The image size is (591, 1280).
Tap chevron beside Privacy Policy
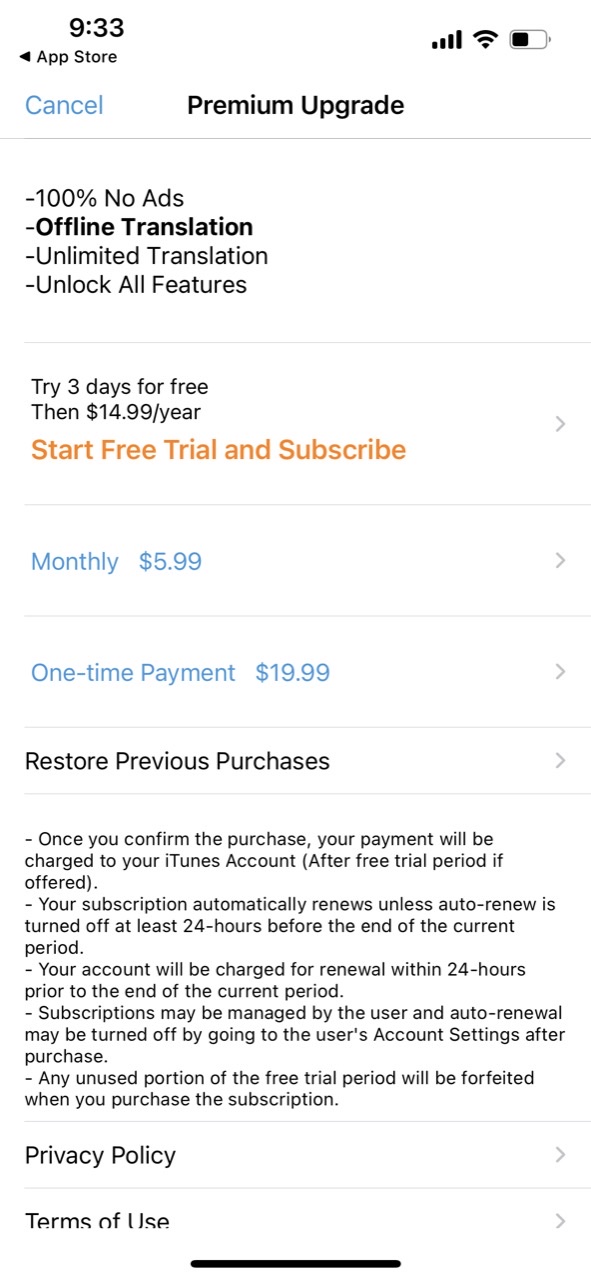(x=560, y=1155)
